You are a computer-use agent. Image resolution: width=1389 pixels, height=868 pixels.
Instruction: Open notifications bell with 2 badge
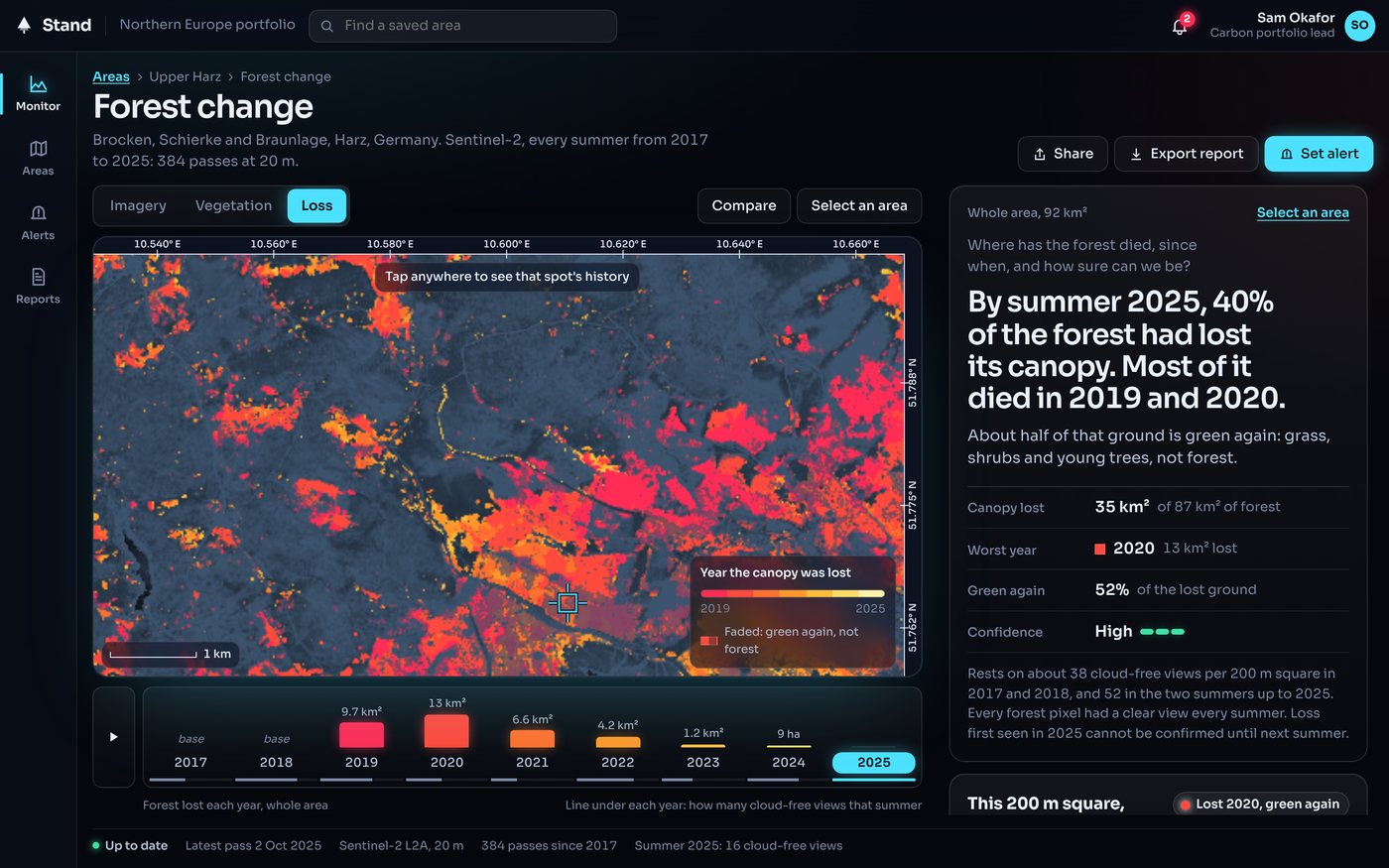pyautogui.click(x=1180, y=26)
